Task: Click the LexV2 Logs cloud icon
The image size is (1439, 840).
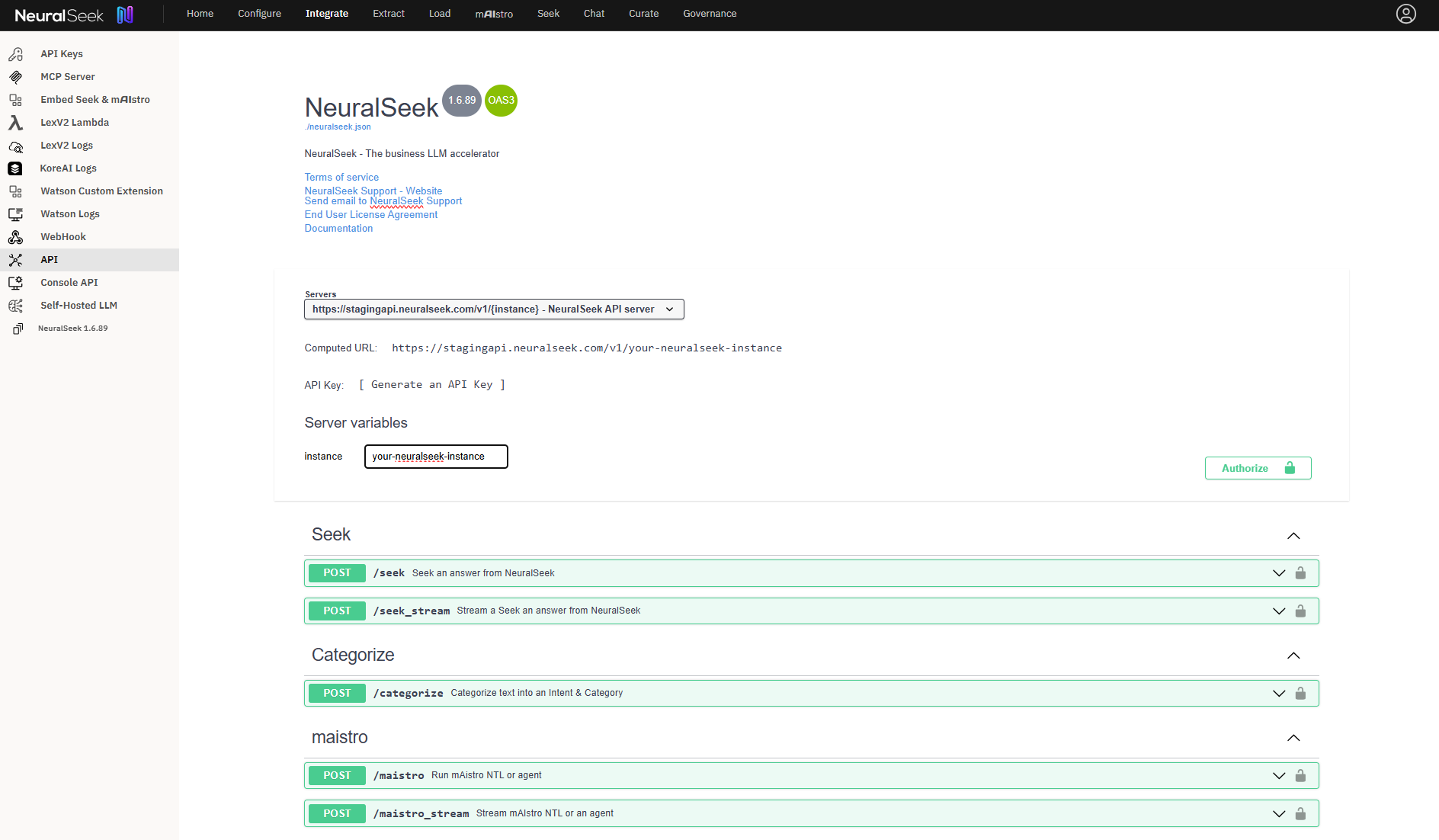Action: tap(15, 146)
